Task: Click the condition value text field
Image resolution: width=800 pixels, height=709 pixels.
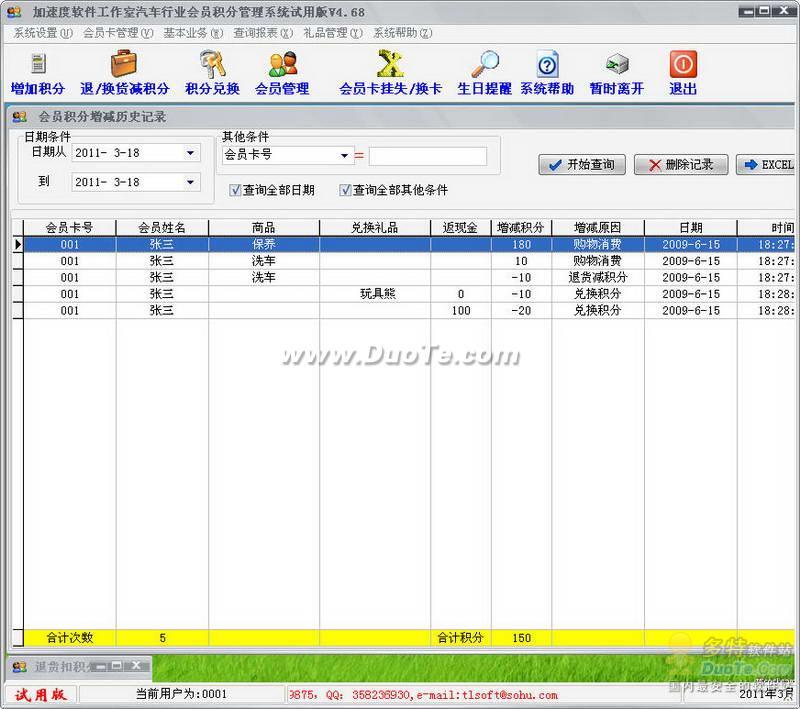Action: [x=427, y=156]
